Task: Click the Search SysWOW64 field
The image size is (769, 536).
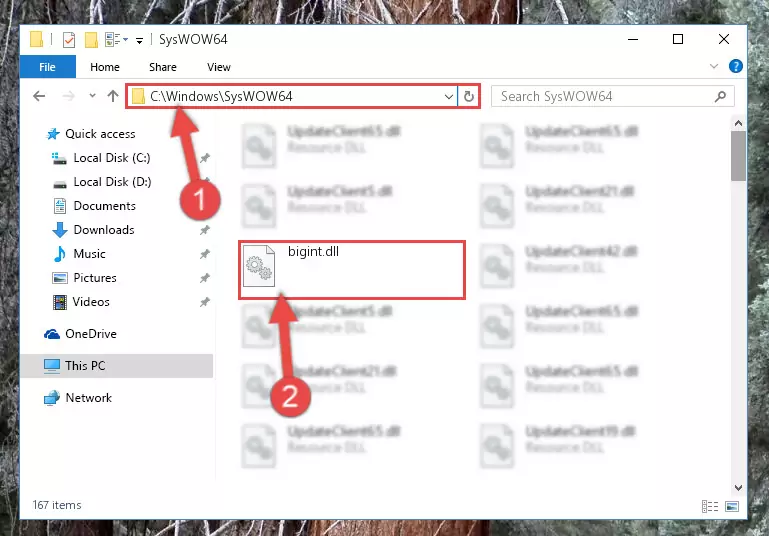Action: (x=613, y=96)
